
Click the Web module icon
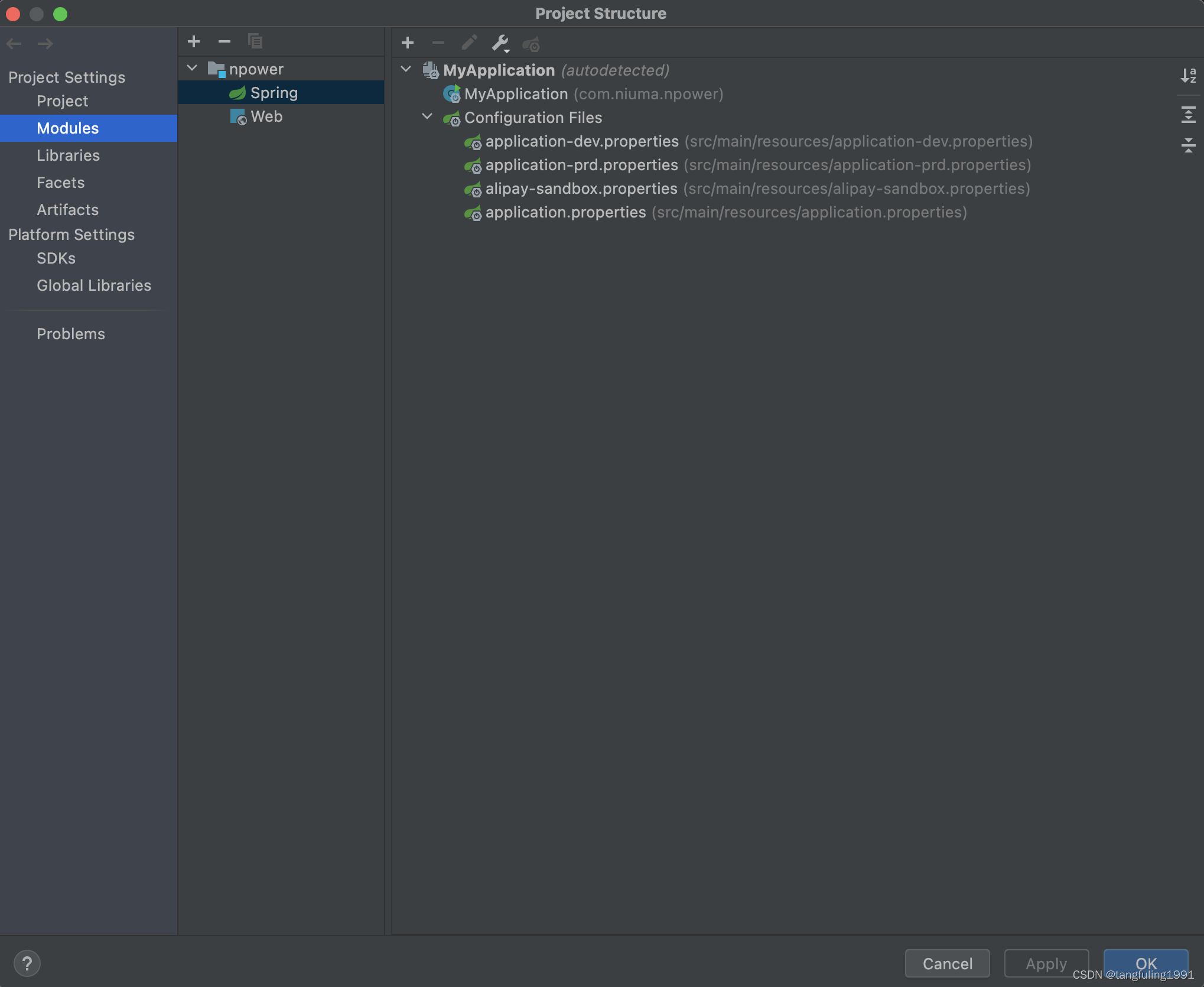(237, 116)
